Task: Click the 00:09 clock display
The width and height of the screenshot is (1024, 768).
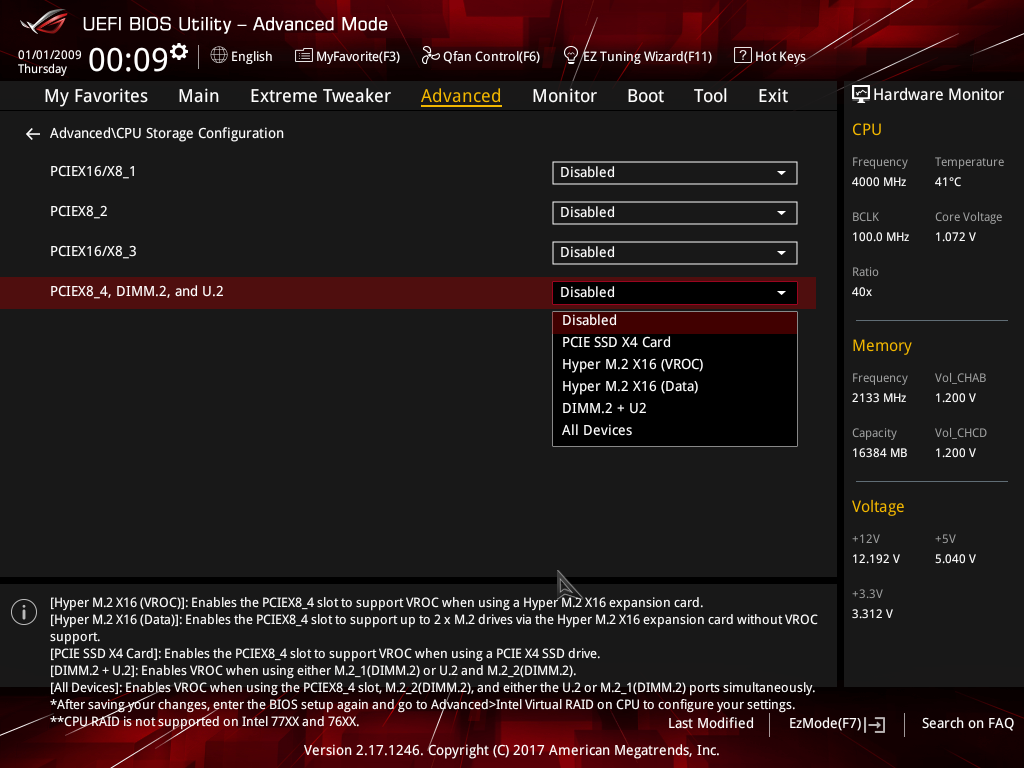Action: pyautogui.click(x=128, y=60)
